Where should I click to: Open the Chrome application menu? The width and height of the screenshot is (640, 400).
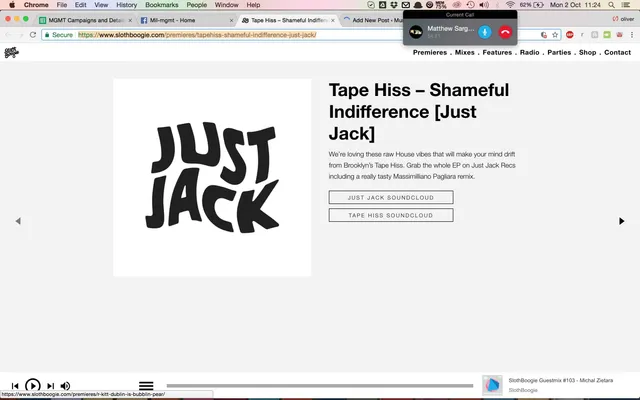point(36,5)
